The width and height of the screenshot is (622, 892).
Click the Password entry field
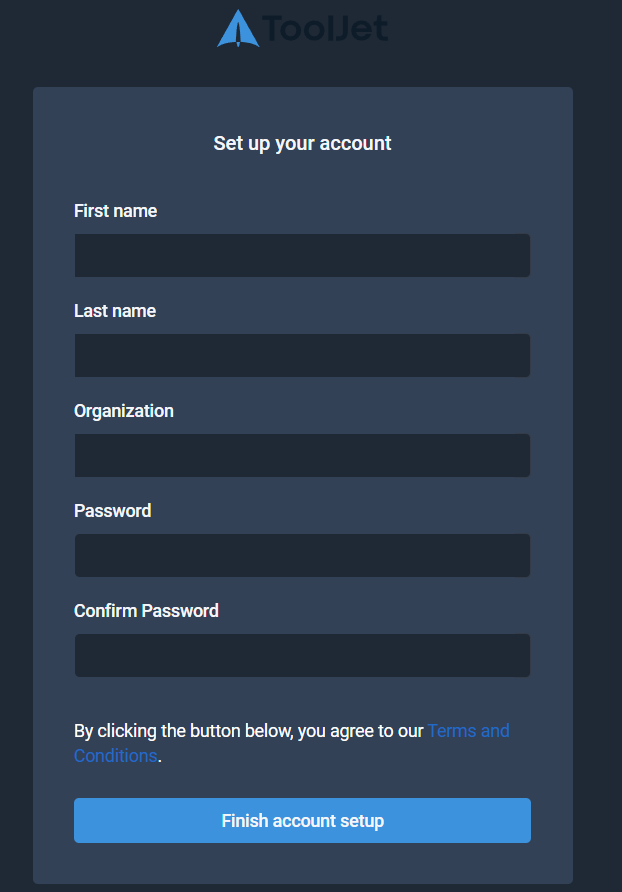302,555
